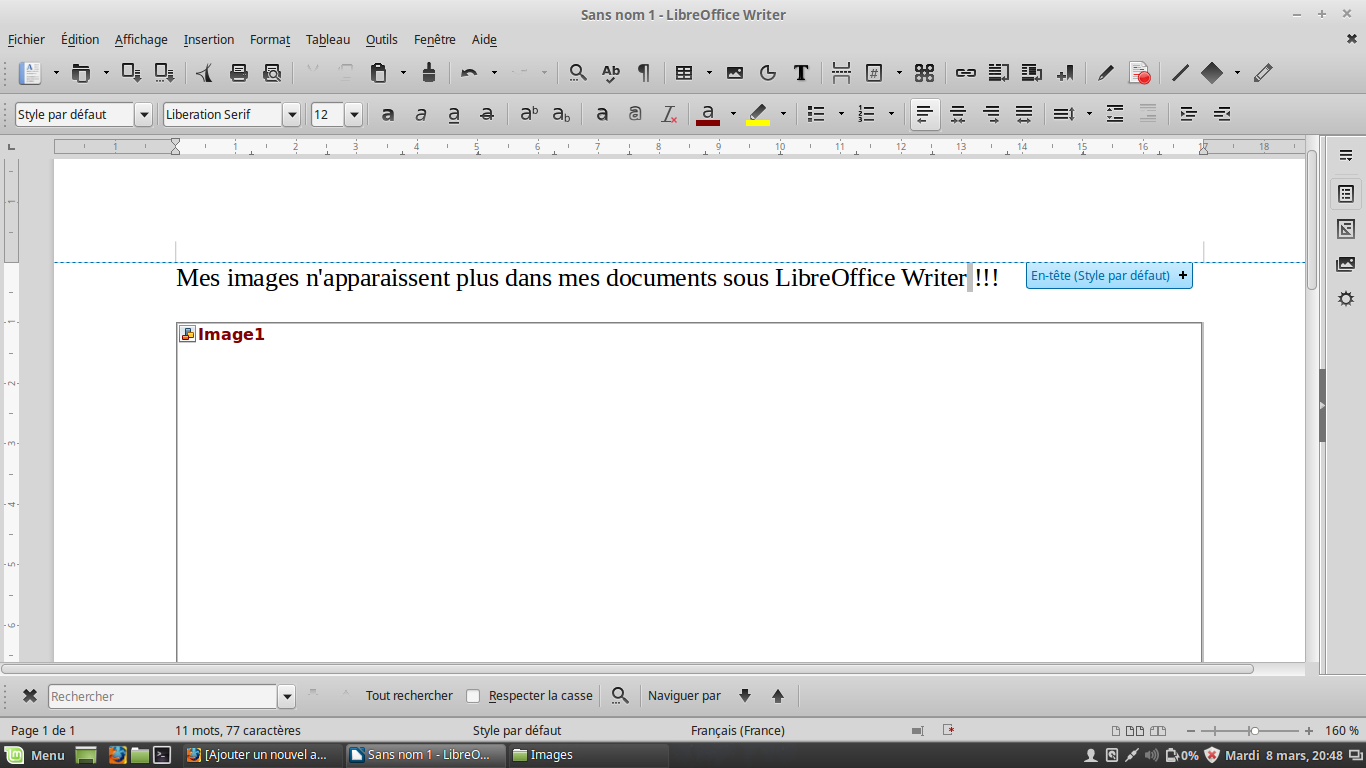Insert hyperlink chain icon
Viewport: 1366px width, 768px height.
[x=965, y=72]
